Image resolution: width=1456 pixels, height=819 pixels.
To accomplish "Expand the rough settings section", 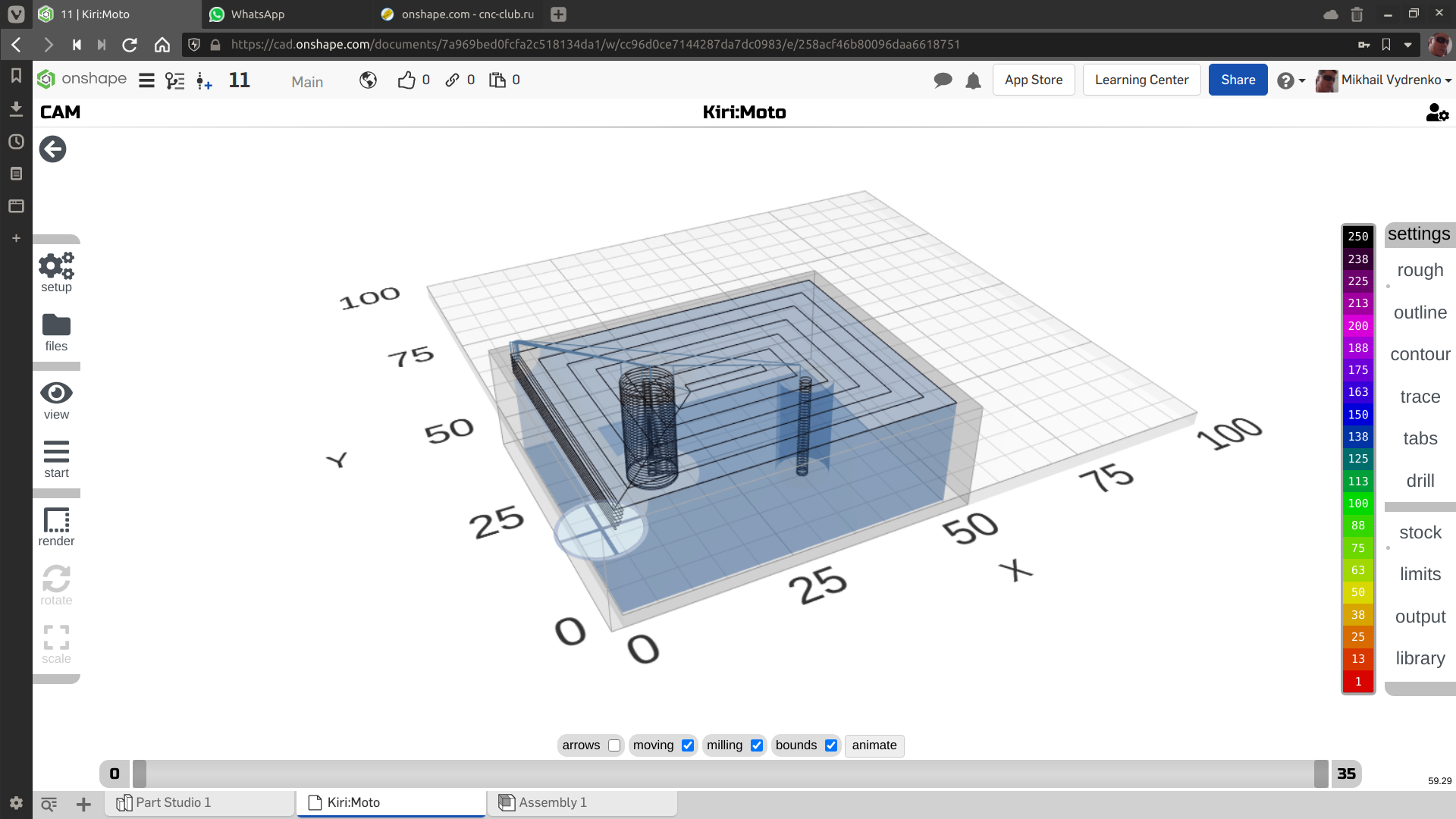I will pos(1420,270).
